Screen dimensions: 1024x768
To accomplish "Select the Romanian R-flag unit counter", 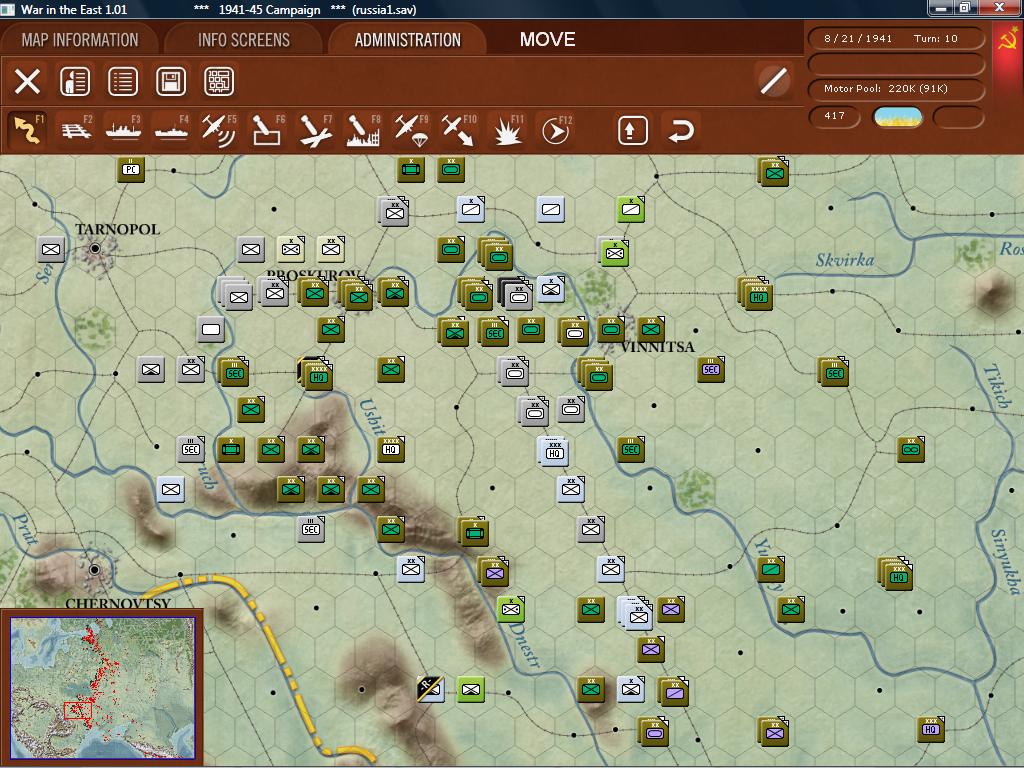I will [430, 688].
